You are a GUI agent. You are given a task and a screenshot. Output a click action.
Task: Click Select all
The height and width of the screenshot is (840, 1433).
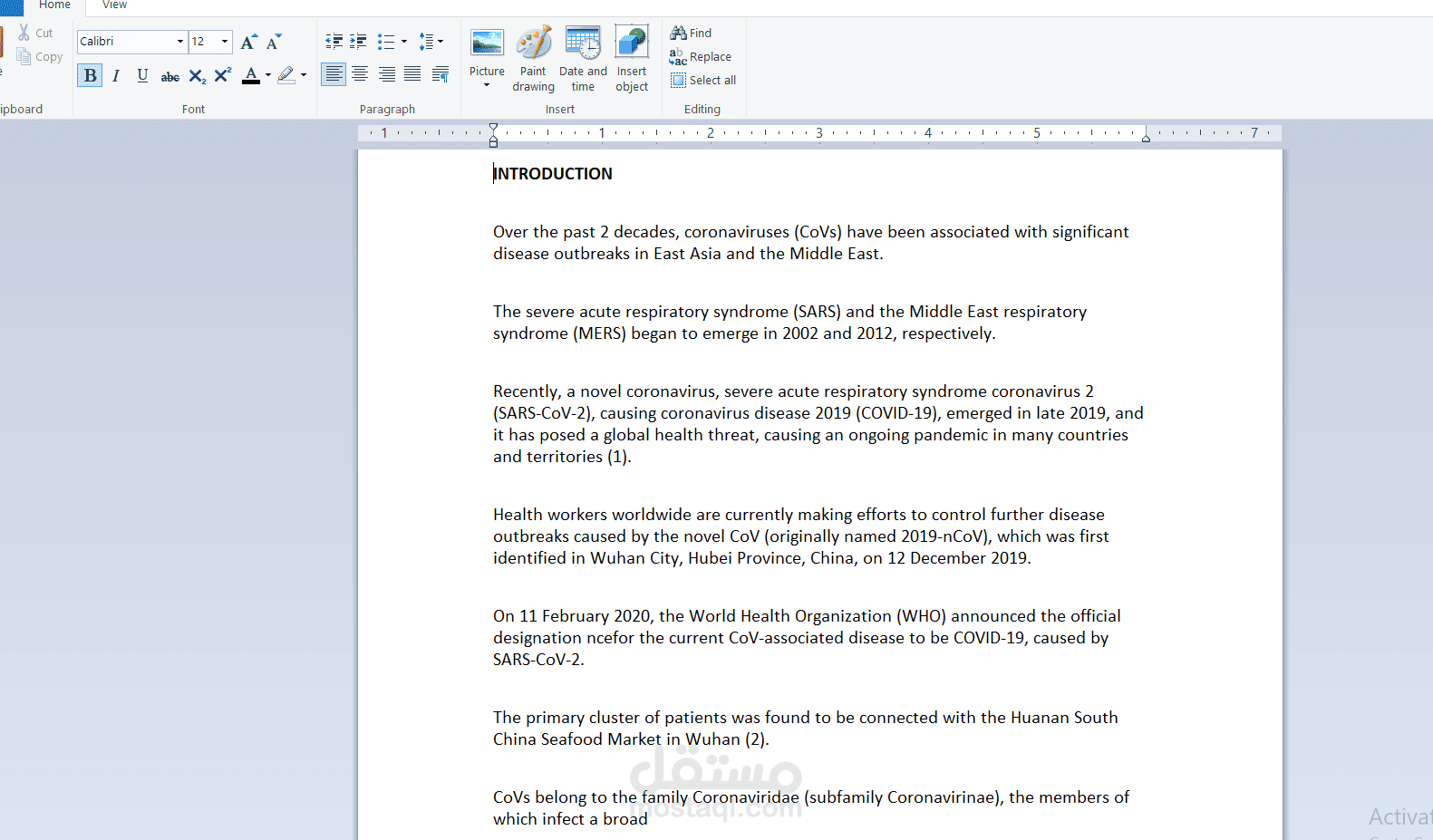tap(703, 80)
